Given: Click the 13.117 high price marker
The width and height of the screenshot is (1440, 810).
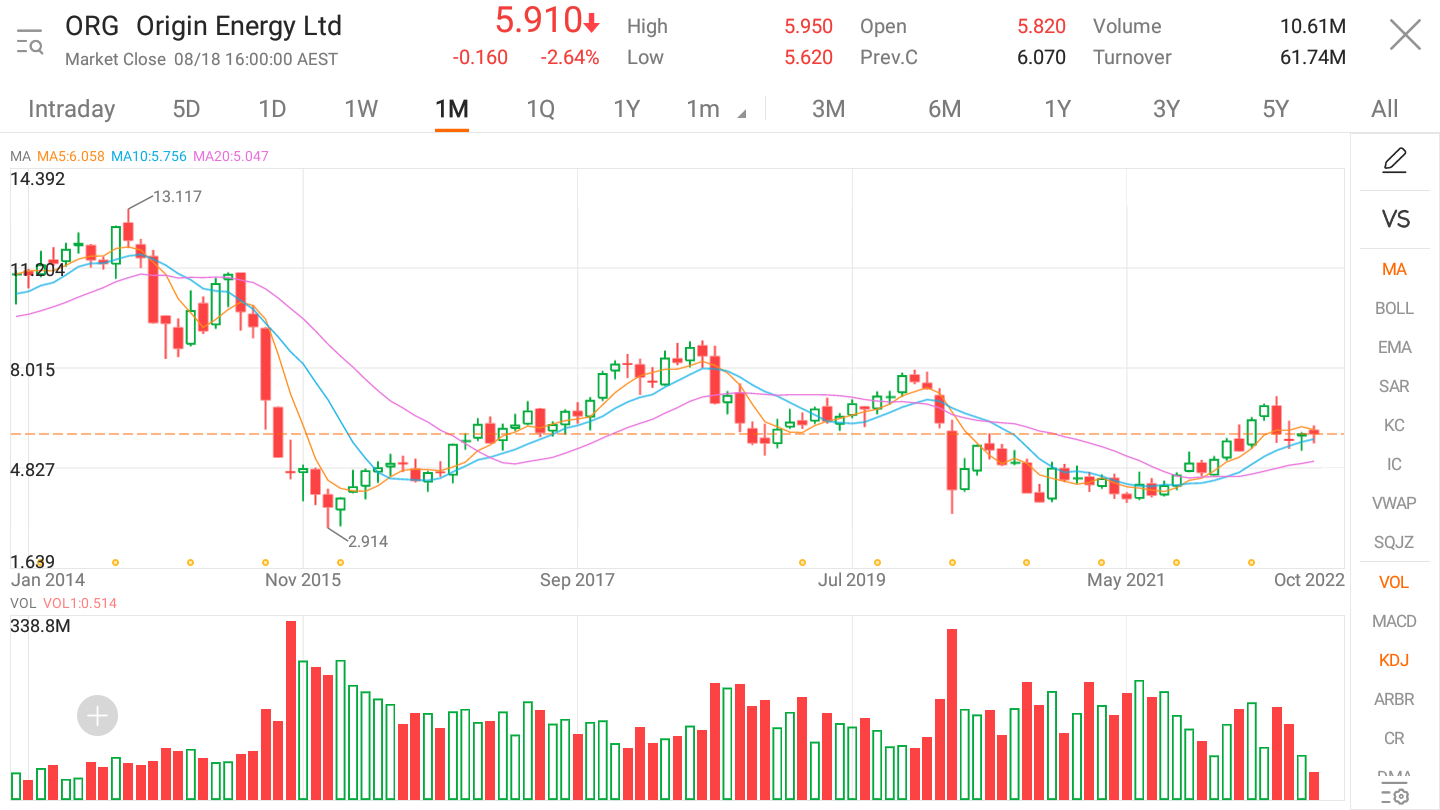Looking at the screenshot, I should (178, 196).
